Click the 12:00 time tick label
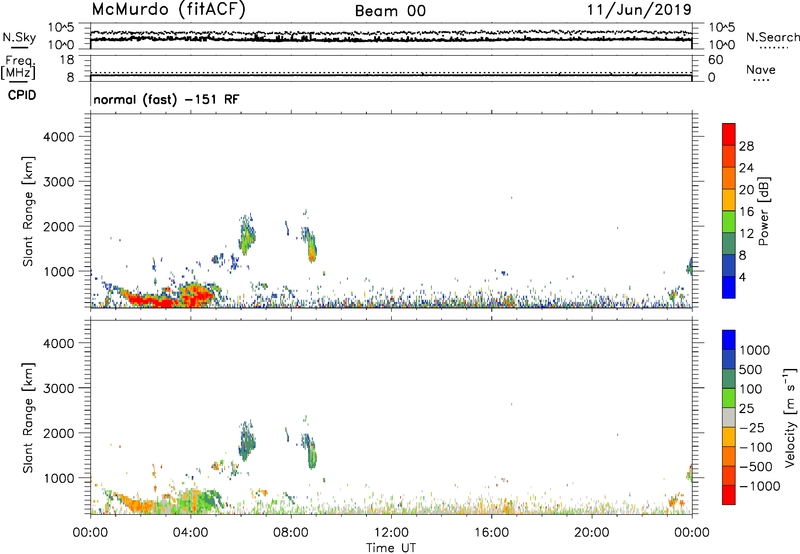800x554 pixels. (391, 533)
